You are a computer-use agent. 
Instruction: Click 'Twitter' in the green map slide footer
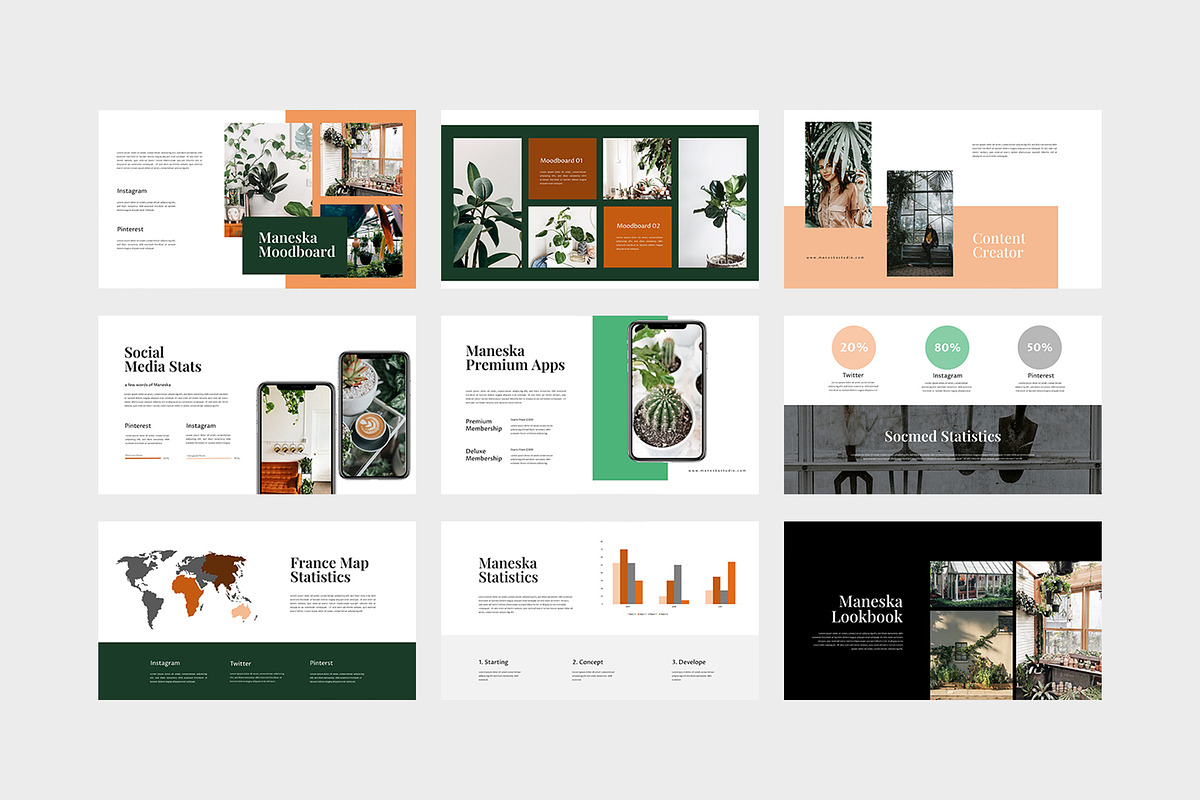241,663
